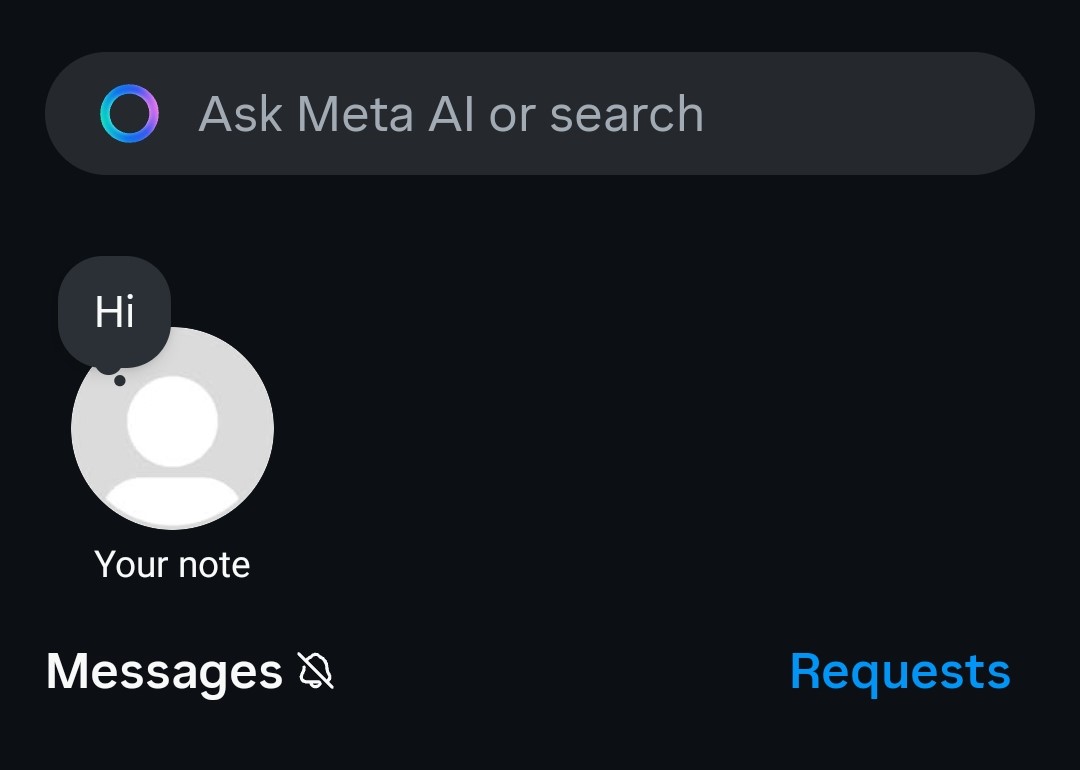This screenshot has height=770, width=1080.
Task: Tap the small thought bubble tail dot
Action: coord(119,380)
